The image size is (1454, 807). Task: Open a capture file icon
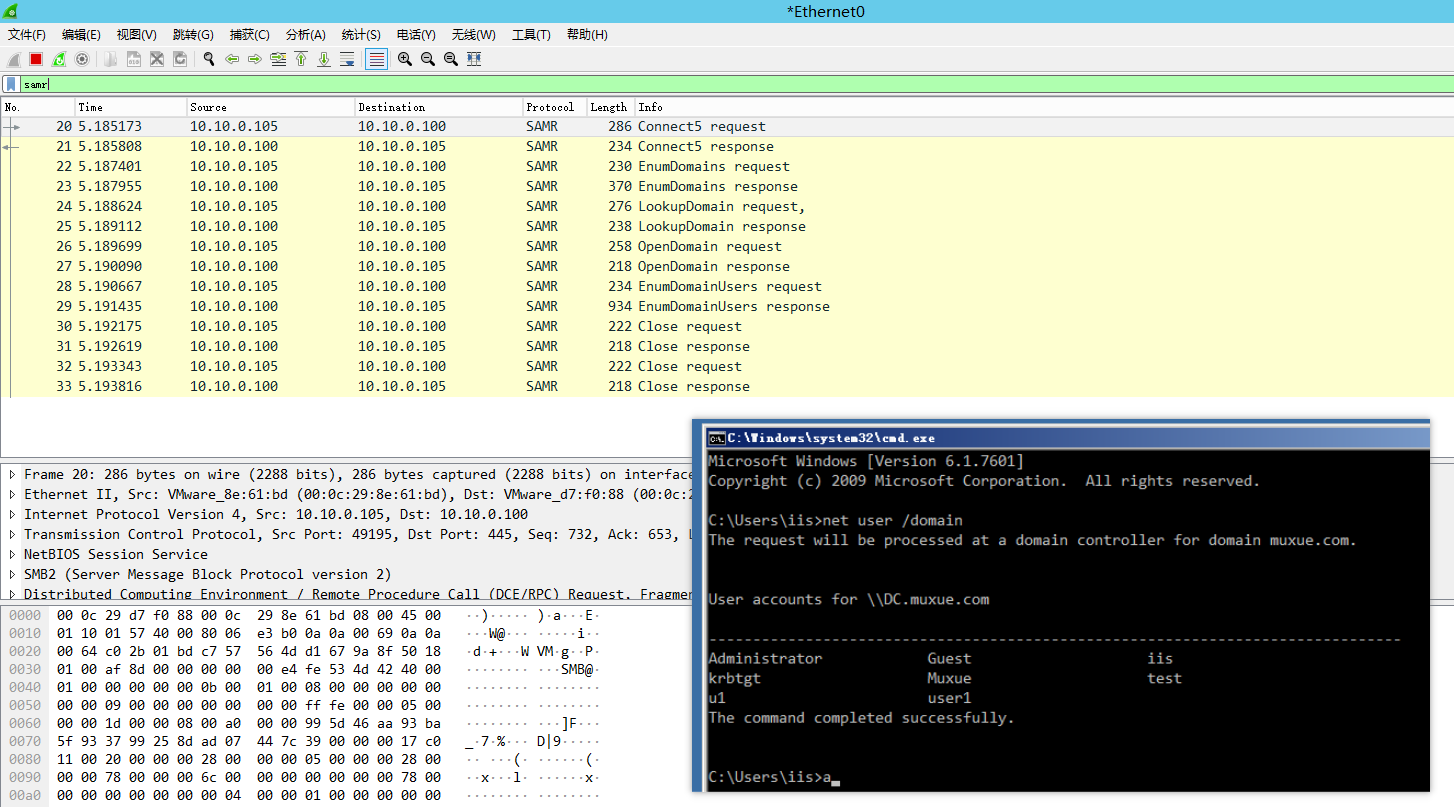[x=110, y=59]
